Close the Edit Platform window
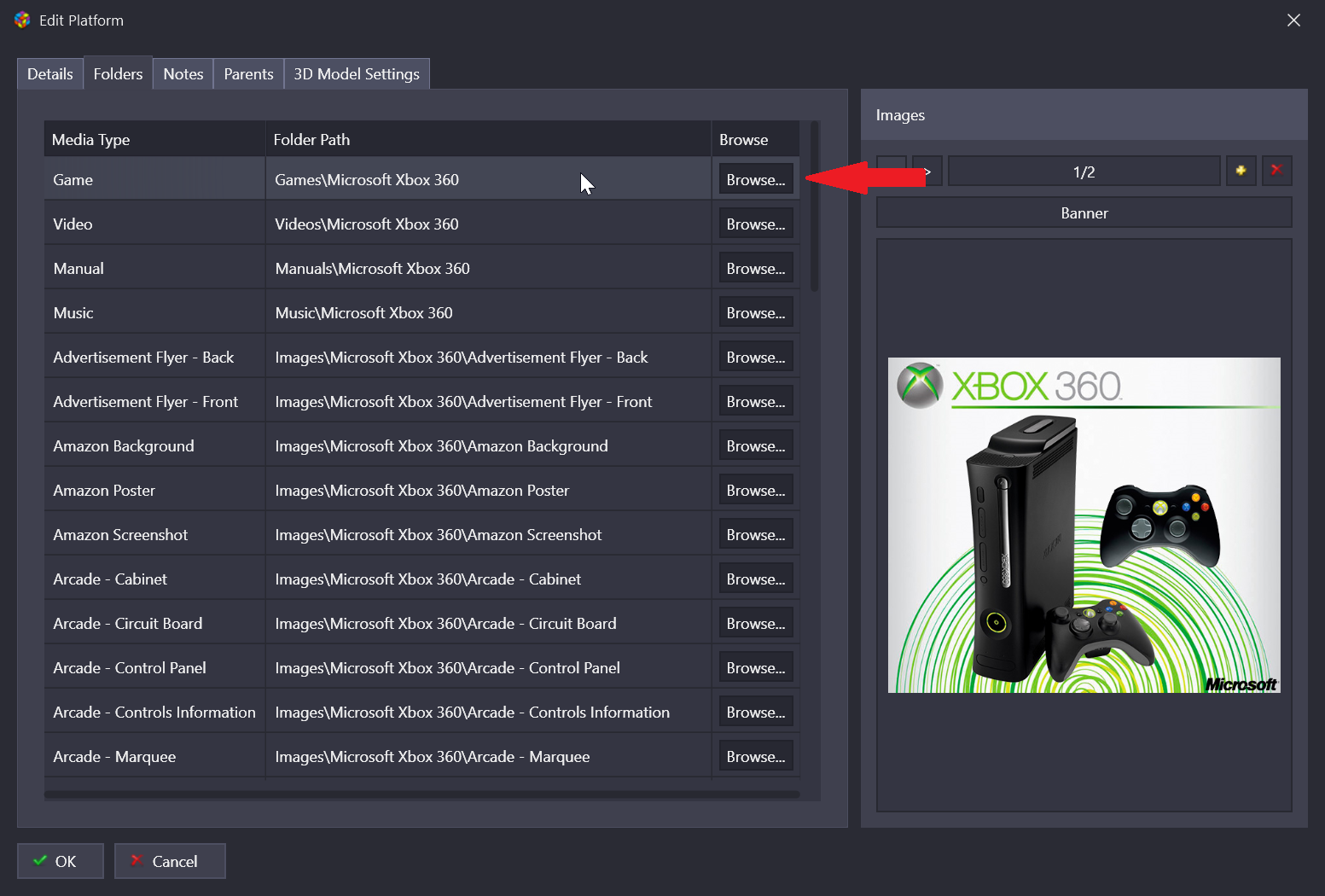 (1293, 20)
